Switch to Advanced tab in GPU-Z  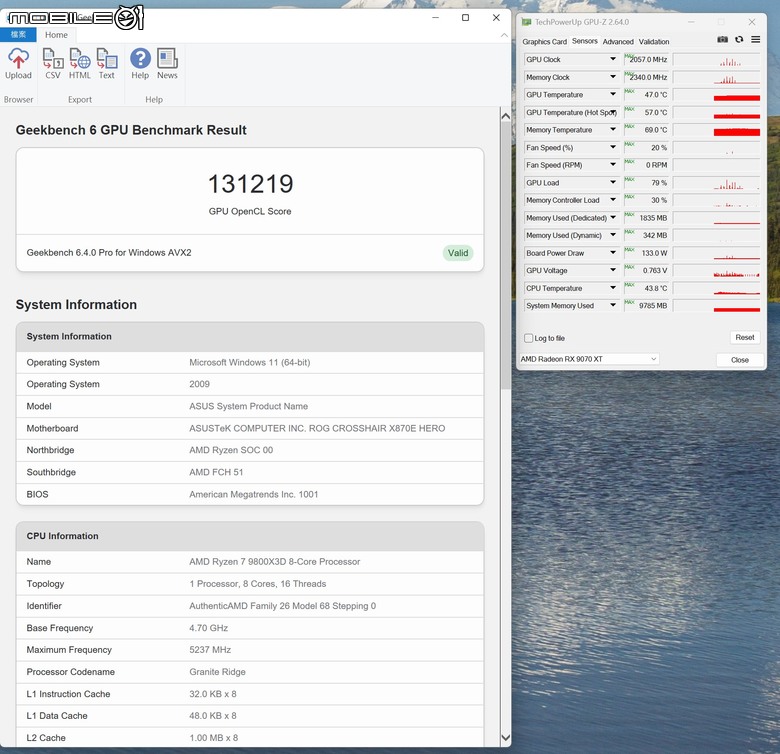618,42
